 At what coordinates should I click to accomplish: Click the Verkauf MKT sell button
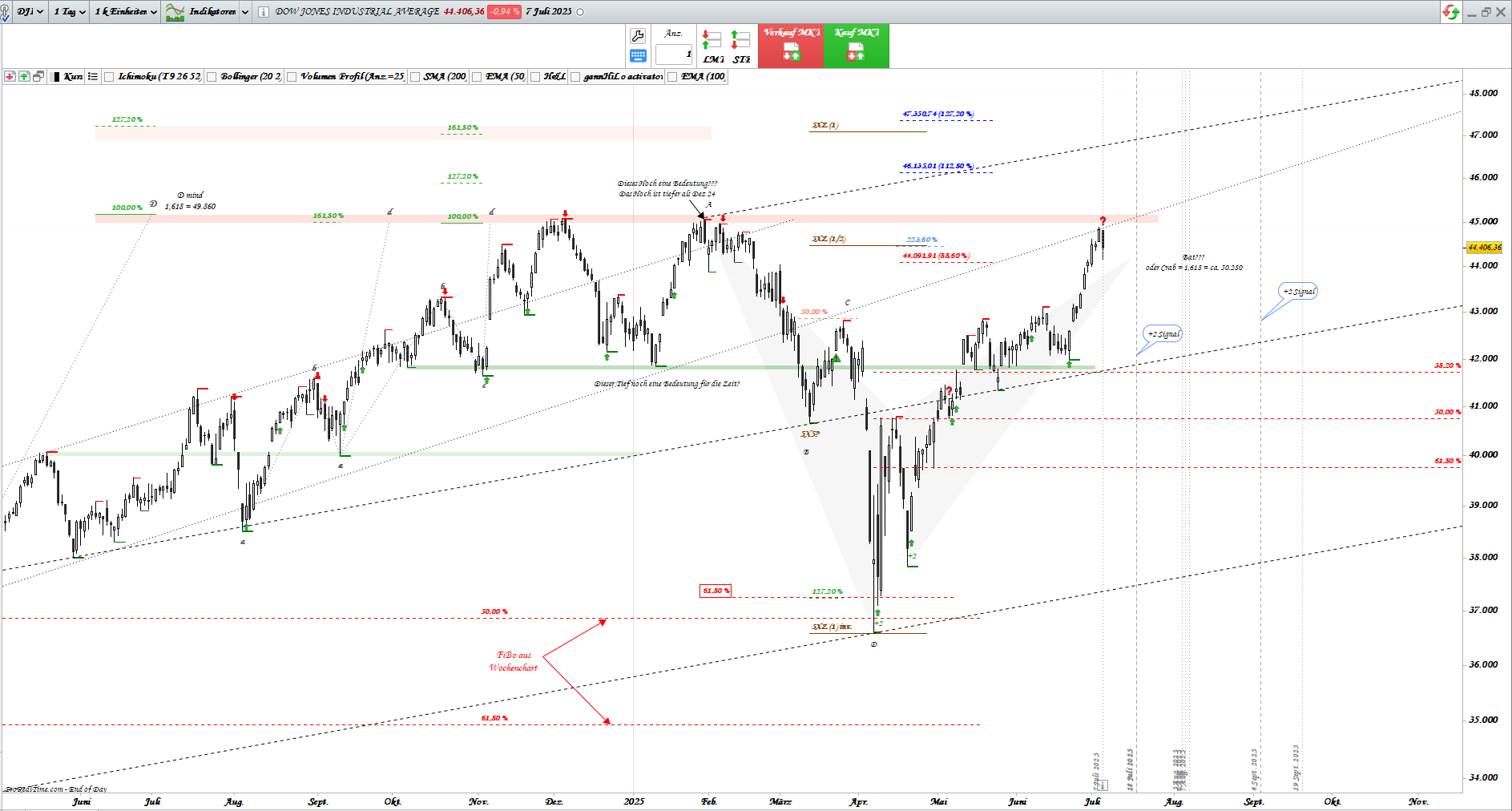[x=791, y=46]
